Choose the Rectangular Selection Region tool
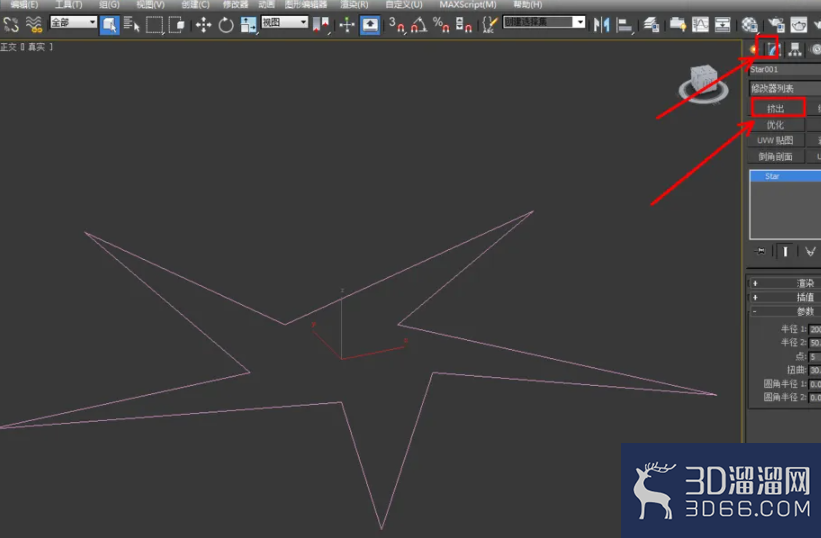Viewport: 821px width, 538px height. [154, 25]
